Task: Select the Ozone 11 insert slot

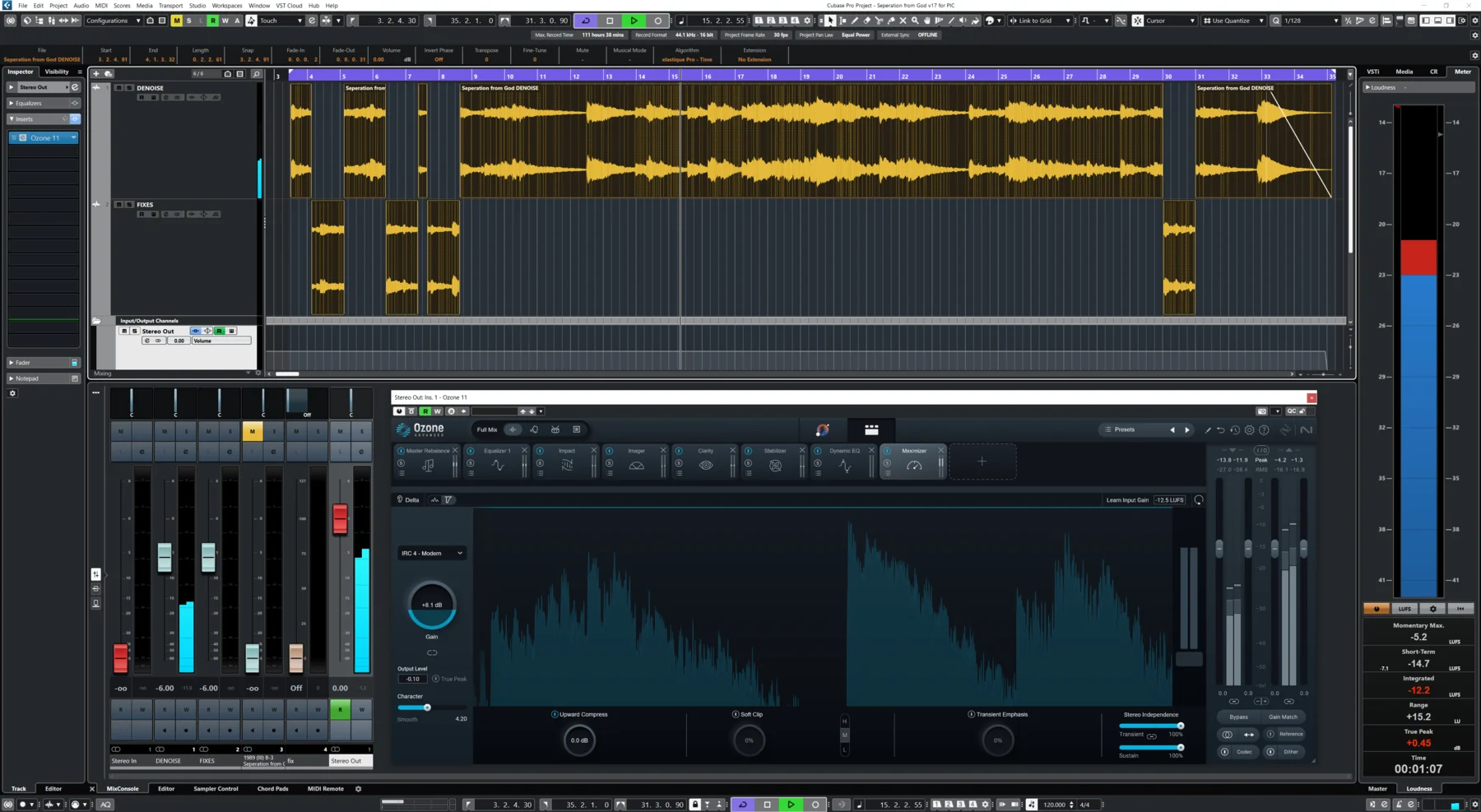Action: pyautogui.click(x=44, y=137)
